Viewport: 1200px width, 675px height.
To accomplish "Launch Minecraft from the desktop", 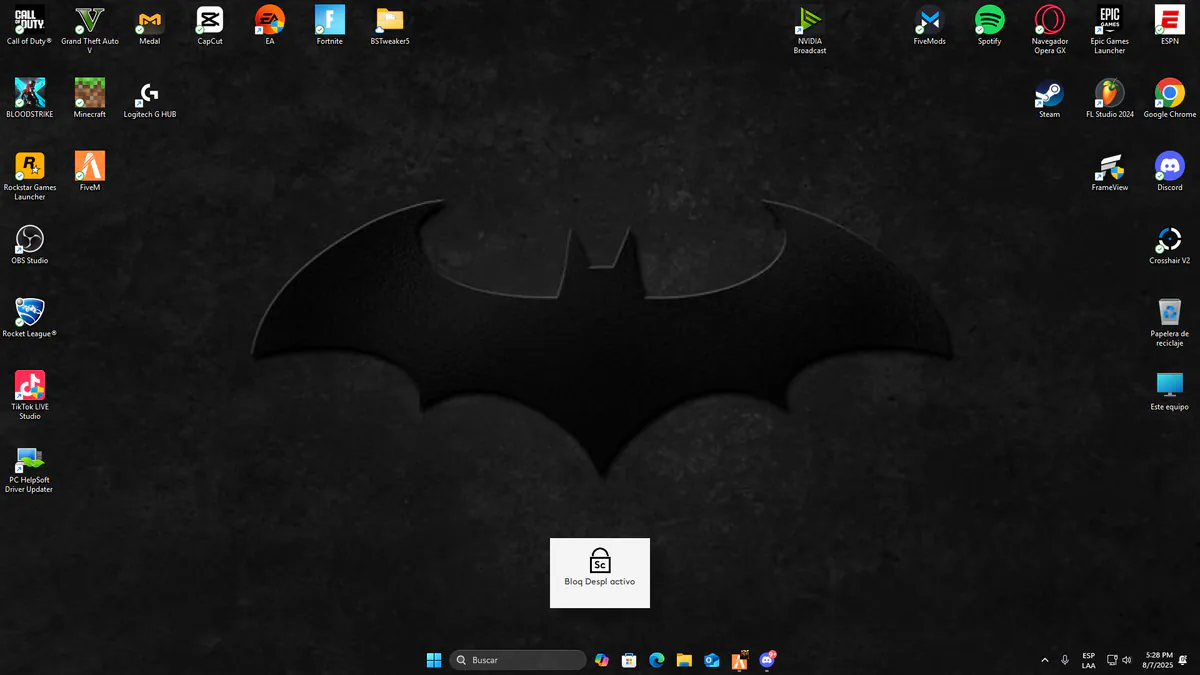I will click(x=90, y=98).
